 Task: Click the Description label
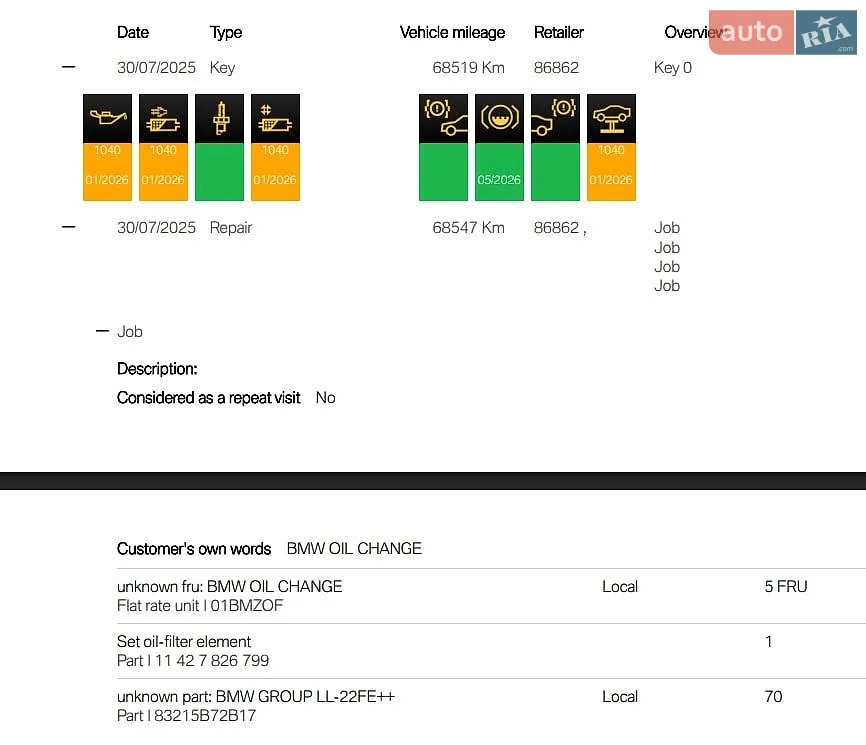coord(157,369)
